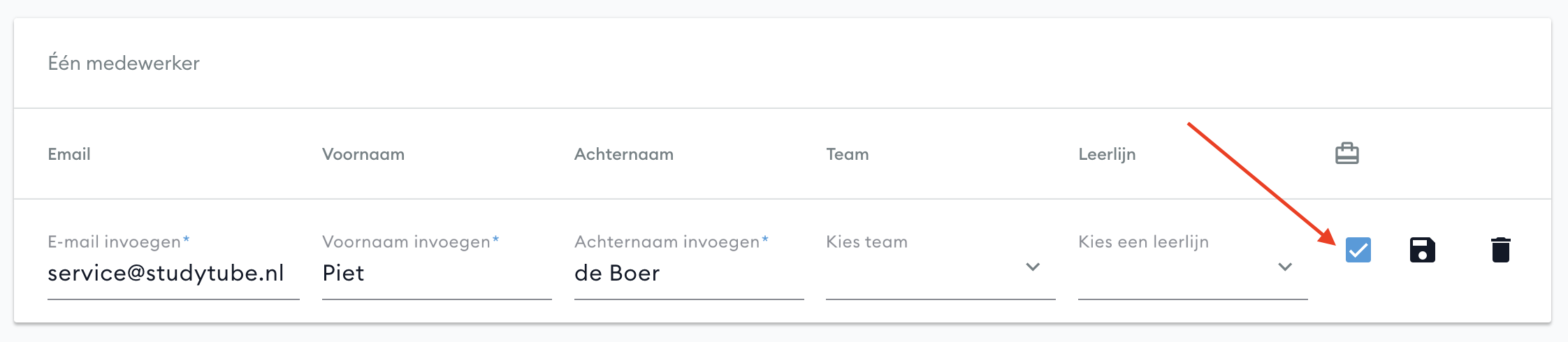1568x342 pixels.
Task: Open the Kies team dropdown field
Action: (x=941, y=265)
